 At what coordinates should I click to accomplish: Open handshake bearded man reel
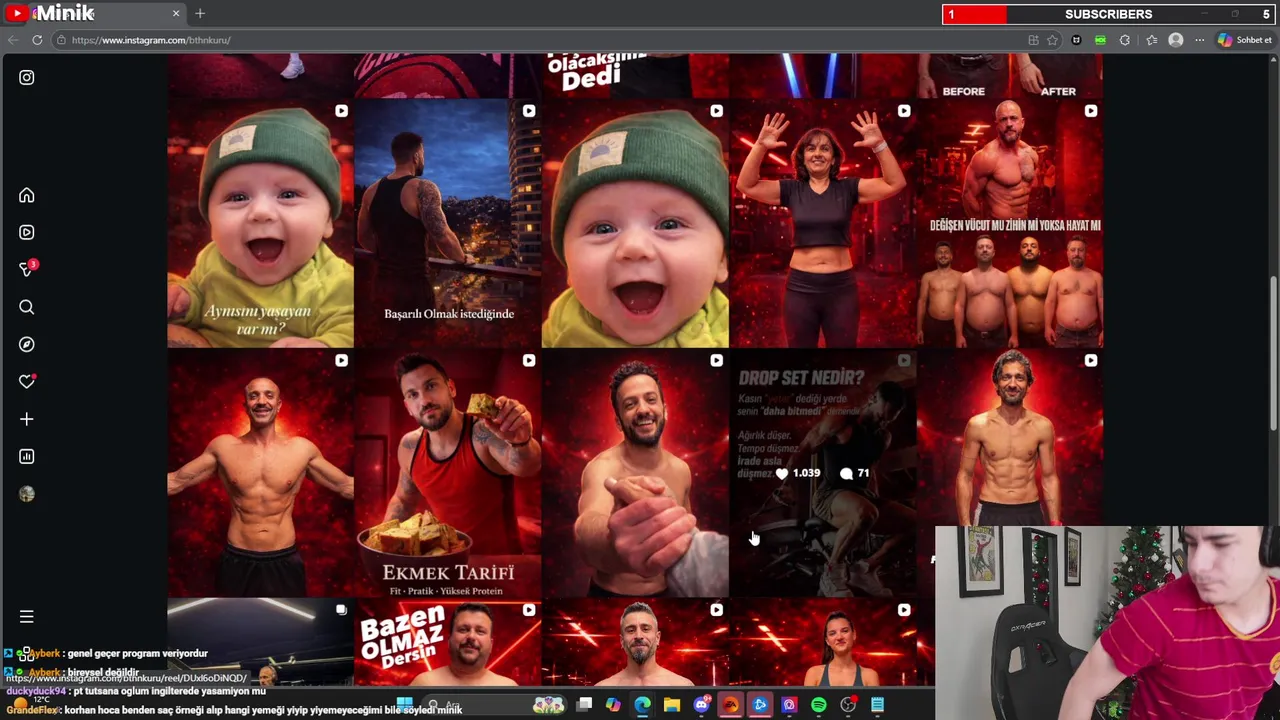[635, 472]
